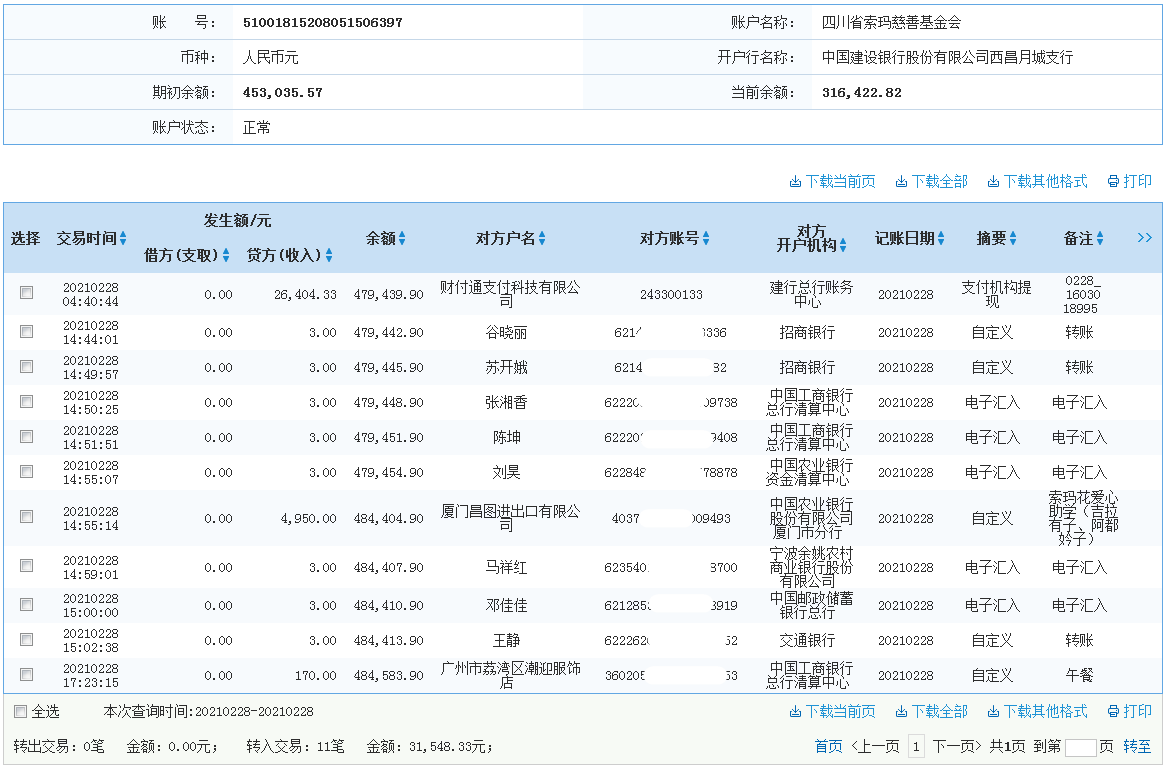
Task: Click the print icon in the top toolbar
Action: (1112, 181)
